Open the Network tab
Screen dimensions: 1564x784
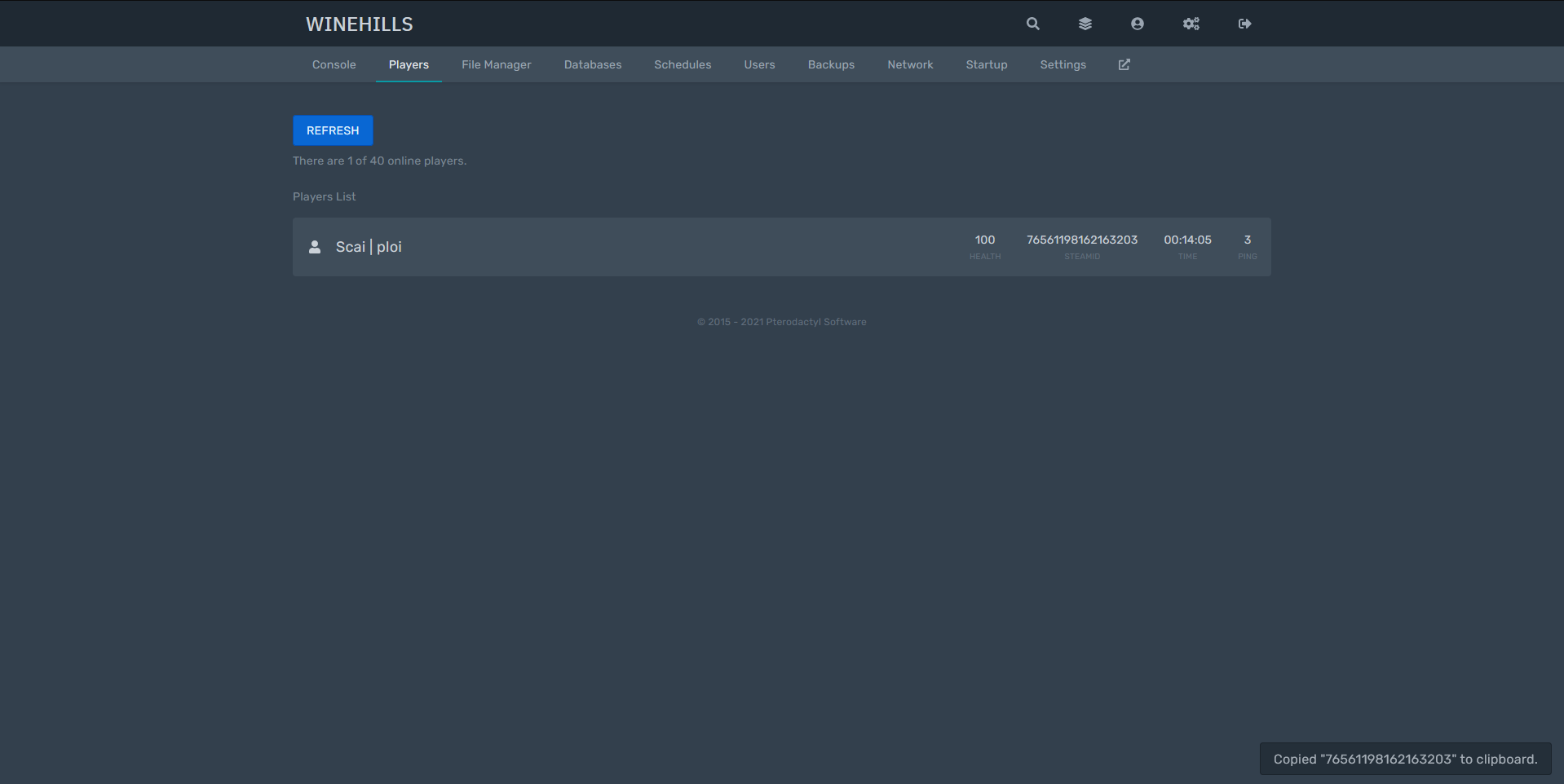click(910, 64)
